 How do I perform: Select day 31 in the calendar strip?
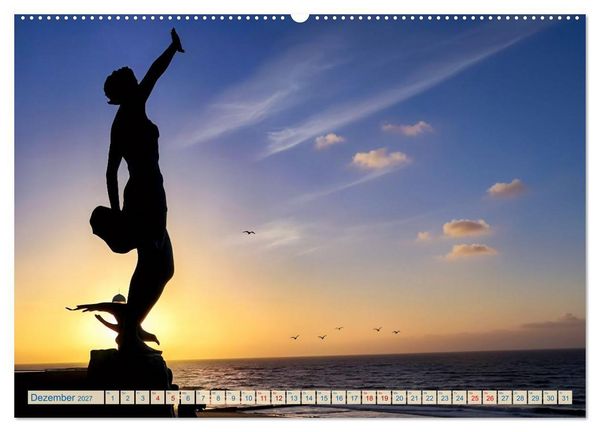(566, 397)
